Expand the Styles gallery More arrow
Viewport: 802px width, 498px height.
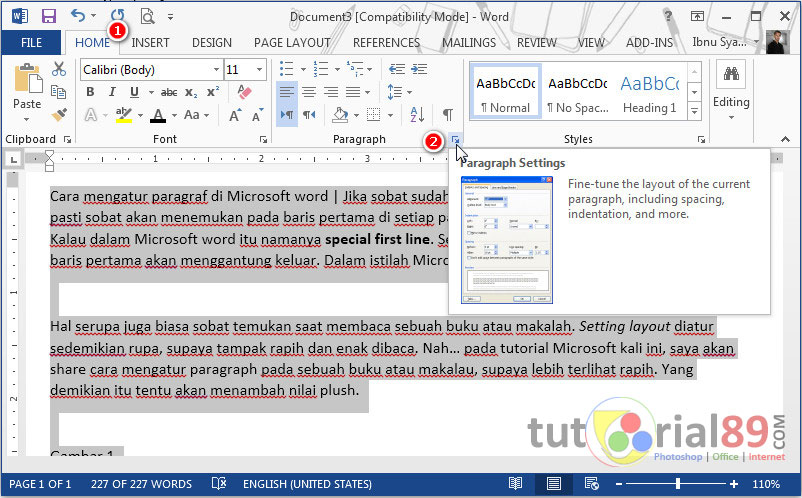(694, 110)
